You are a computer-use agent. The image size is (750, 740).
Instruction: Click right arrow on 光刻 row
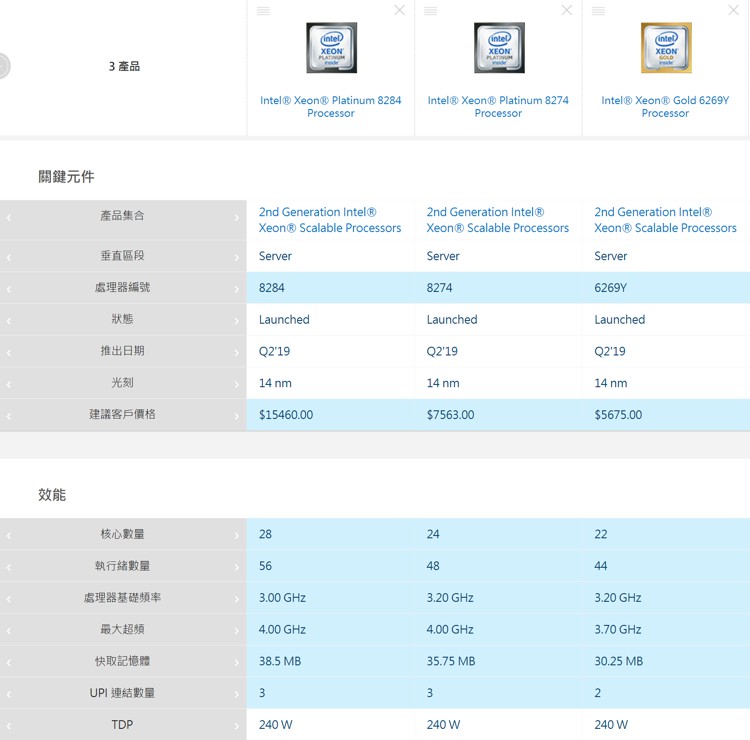pos(237,384)
